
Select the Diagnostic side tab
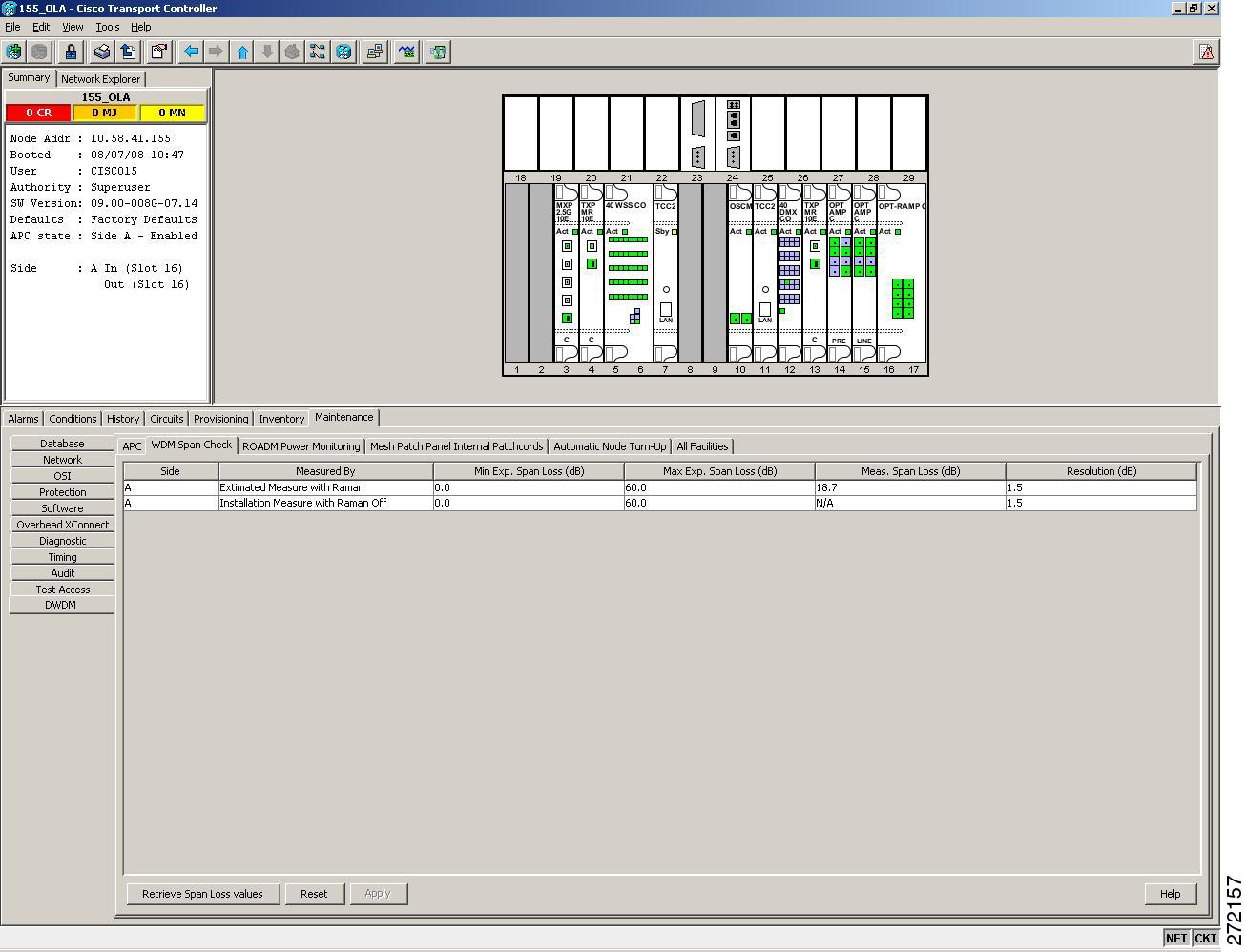click(x=63, y=541)
